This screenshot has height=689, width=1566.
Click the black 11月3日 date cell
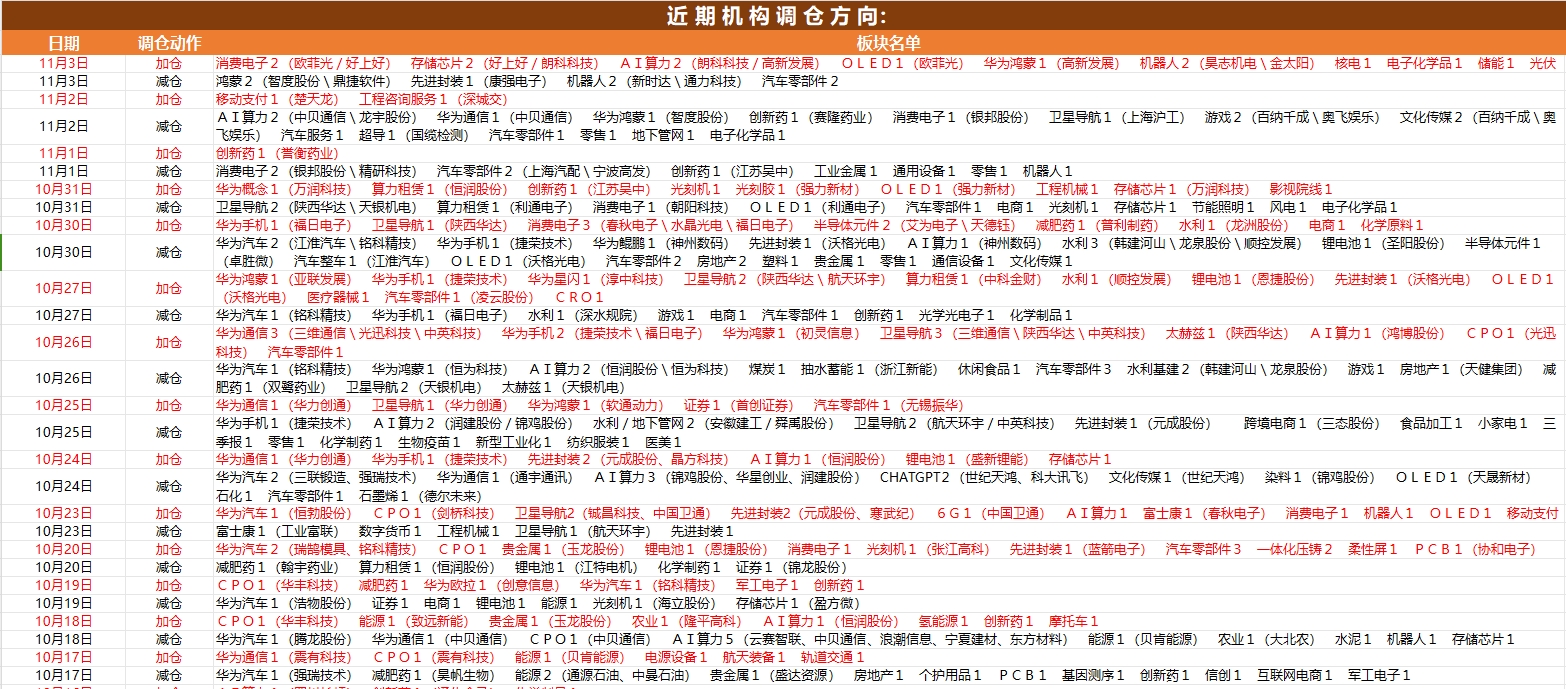coord(64,81)
